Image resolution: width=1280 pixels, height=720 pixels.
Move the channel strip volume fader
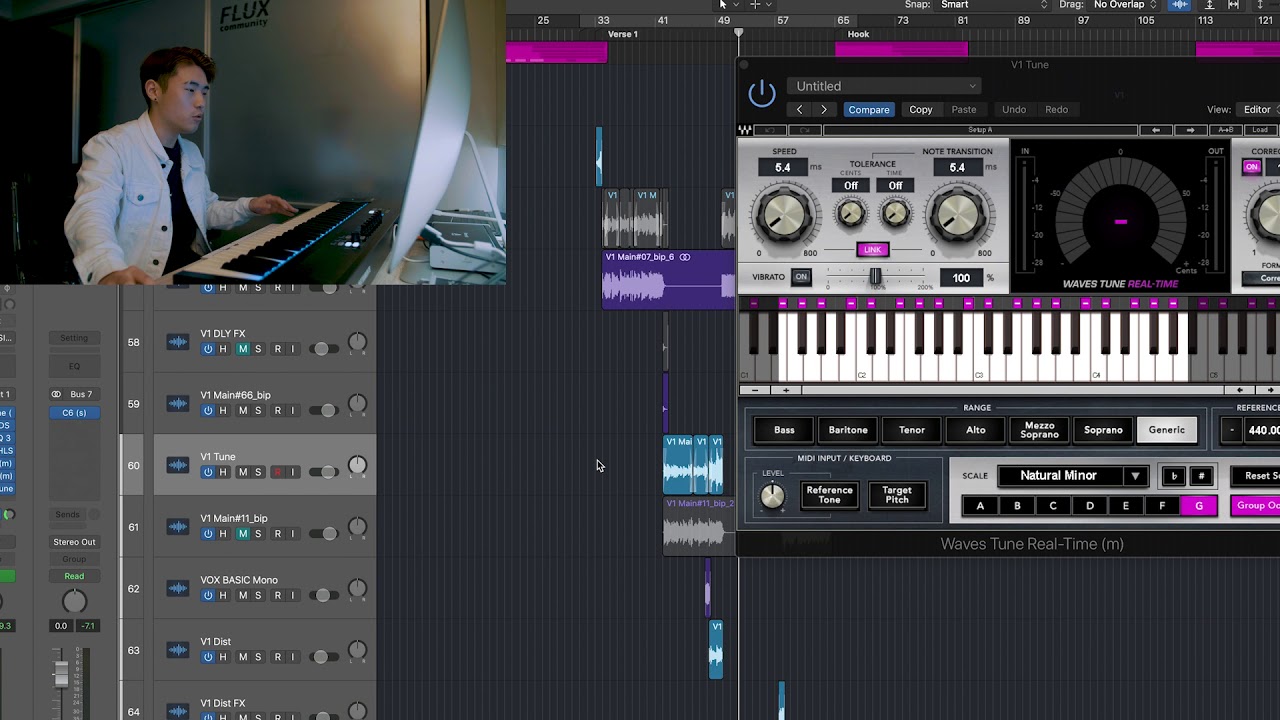click(x=61, y=675)
